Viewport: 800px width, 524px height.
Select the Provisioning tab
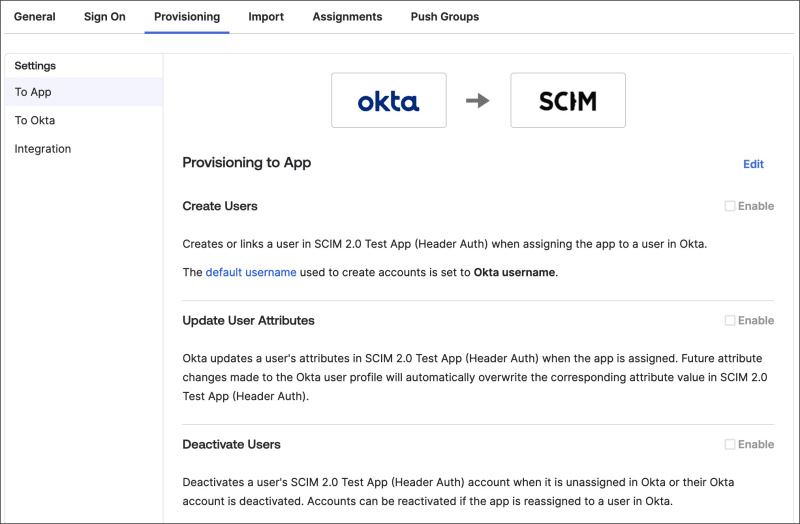pyautogui.click(x=187, y=17)
